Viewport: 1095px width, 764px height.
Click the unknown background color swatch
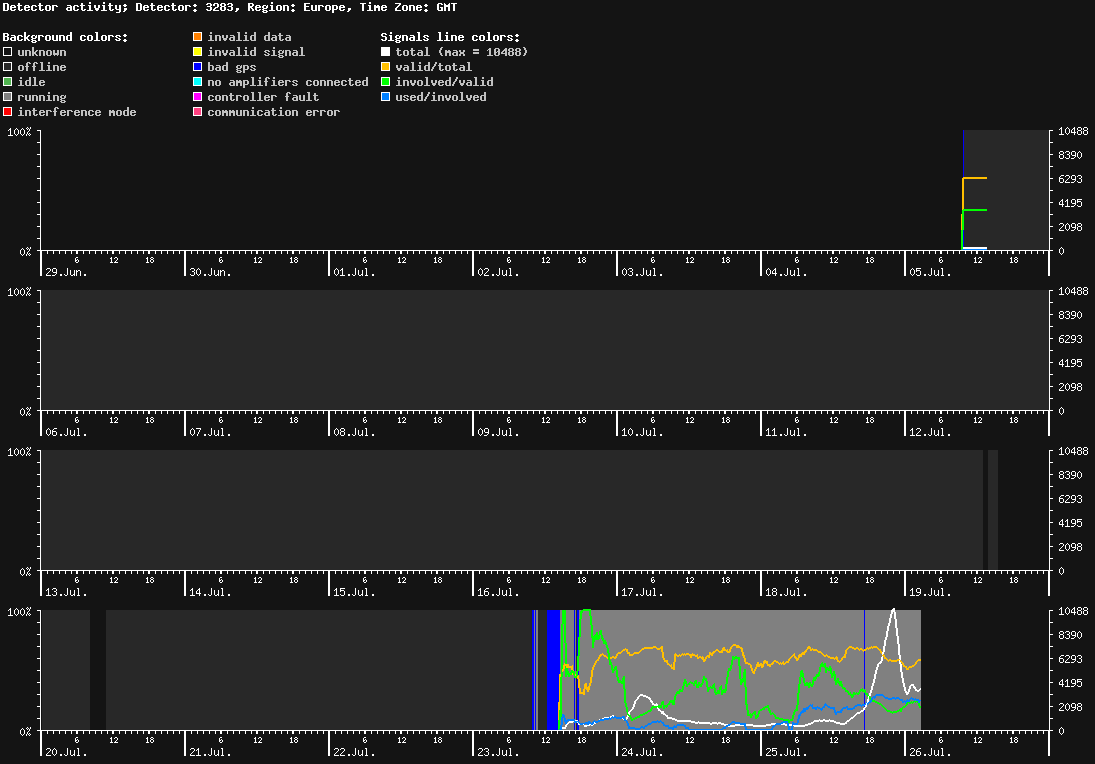(8, 52)
